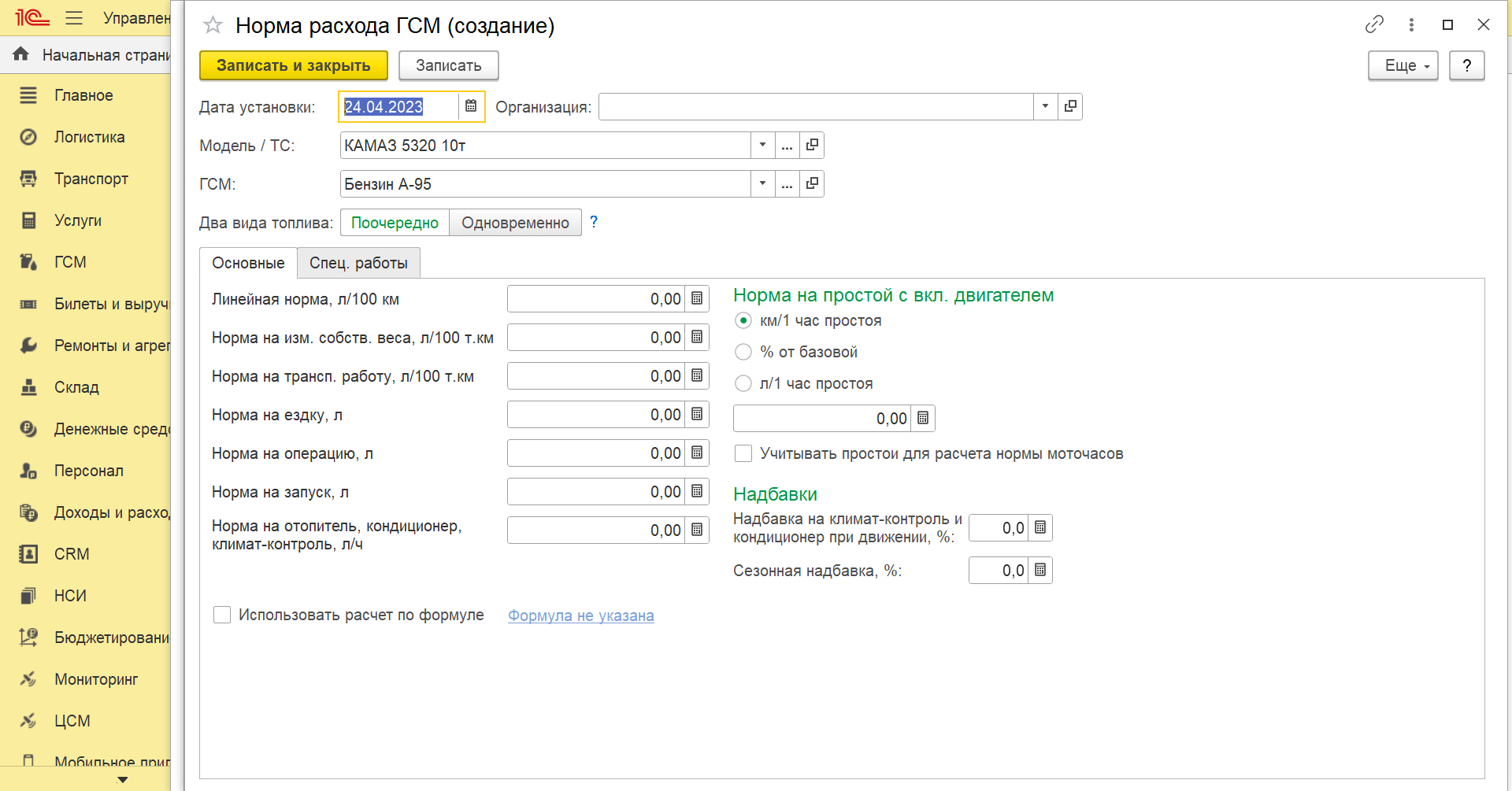The width and height of the screenshot is (1512, 791).
Task: Open calculator for Сезонная надбавка field
Action: coord(1040,571)
